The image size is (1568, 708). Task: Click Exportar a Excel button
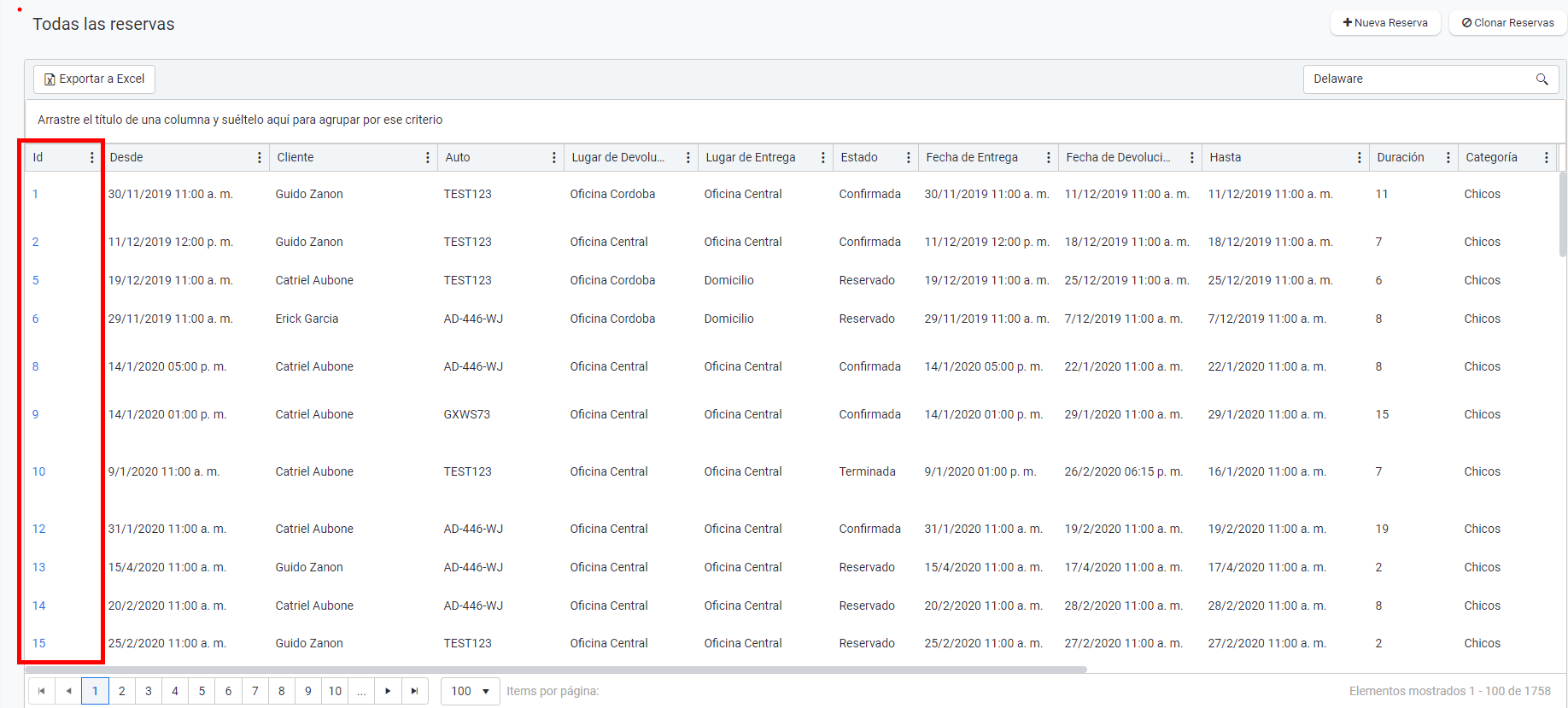click(95, 79)
